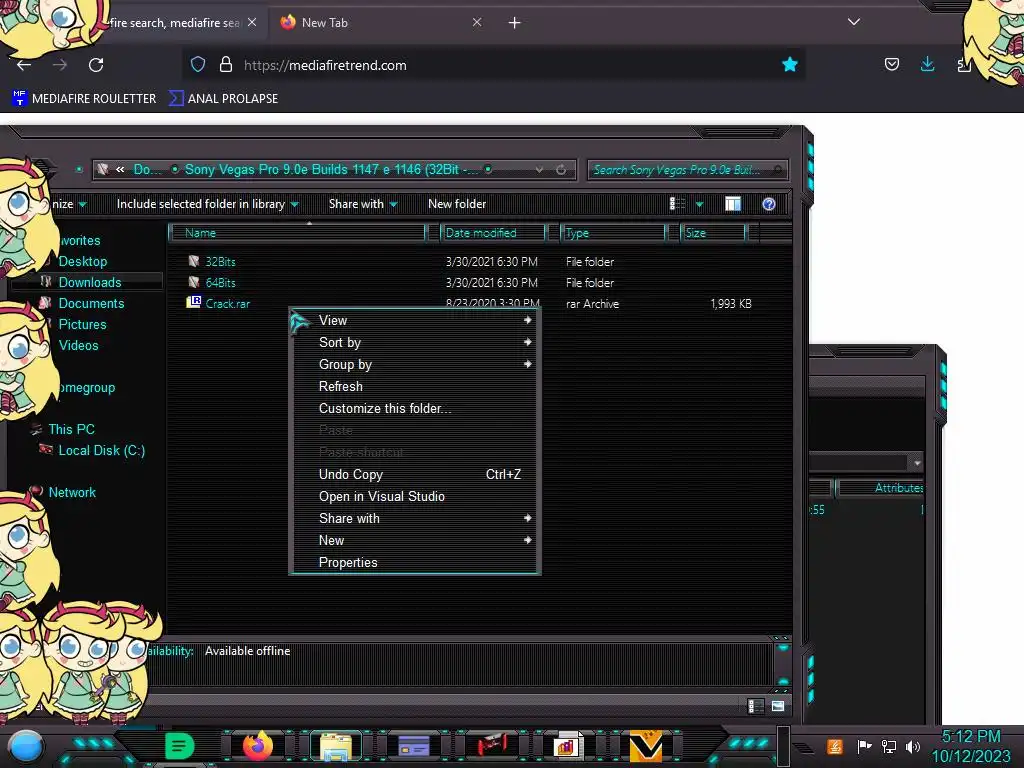The width and height of the screenshot is (1024, 768).
Task: Open the context menu's Share with submenu
Action: pos(415,519)
